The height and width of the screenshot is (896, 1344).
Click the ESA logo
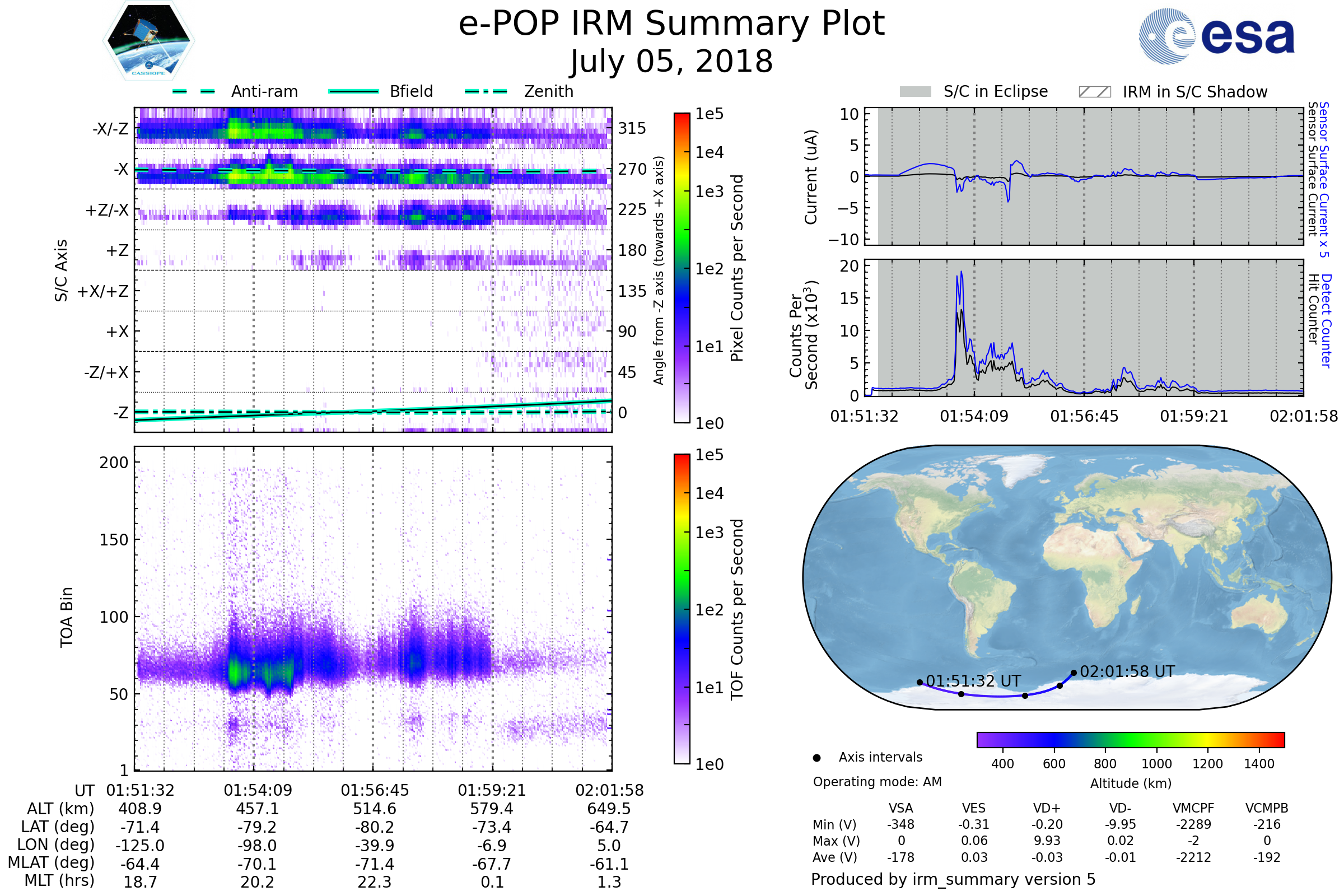[x=1216, y=36]
